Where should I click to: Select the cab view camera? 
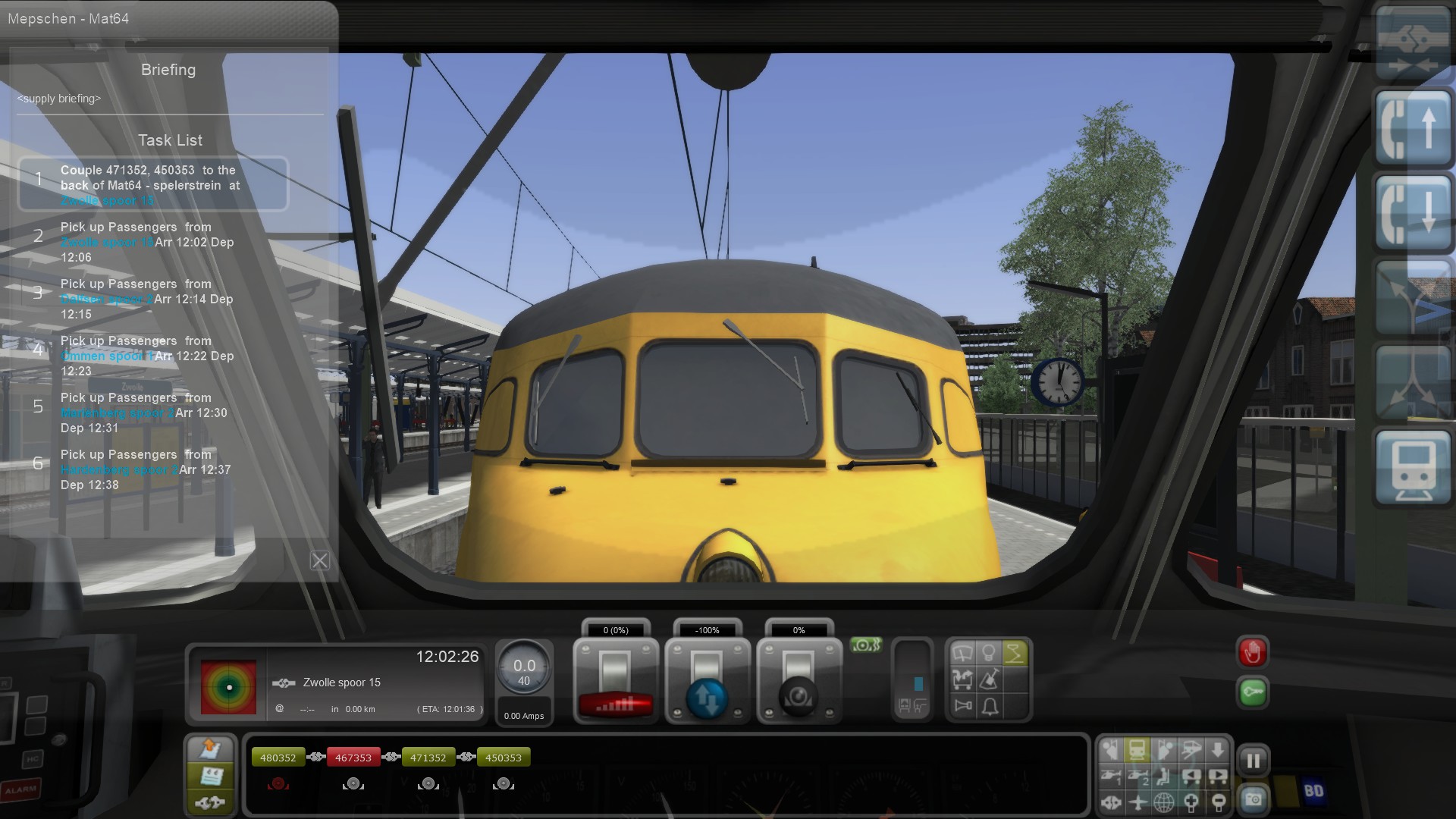pyautogui.click(x=1137, y=750)
